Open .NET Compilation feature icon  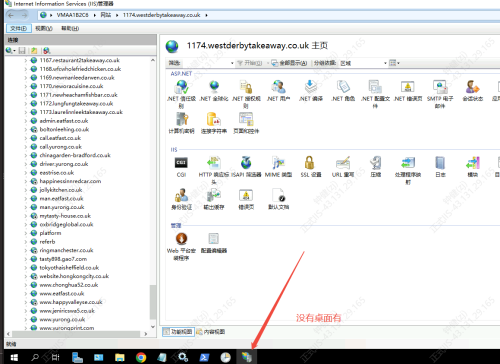coord(311,87)
